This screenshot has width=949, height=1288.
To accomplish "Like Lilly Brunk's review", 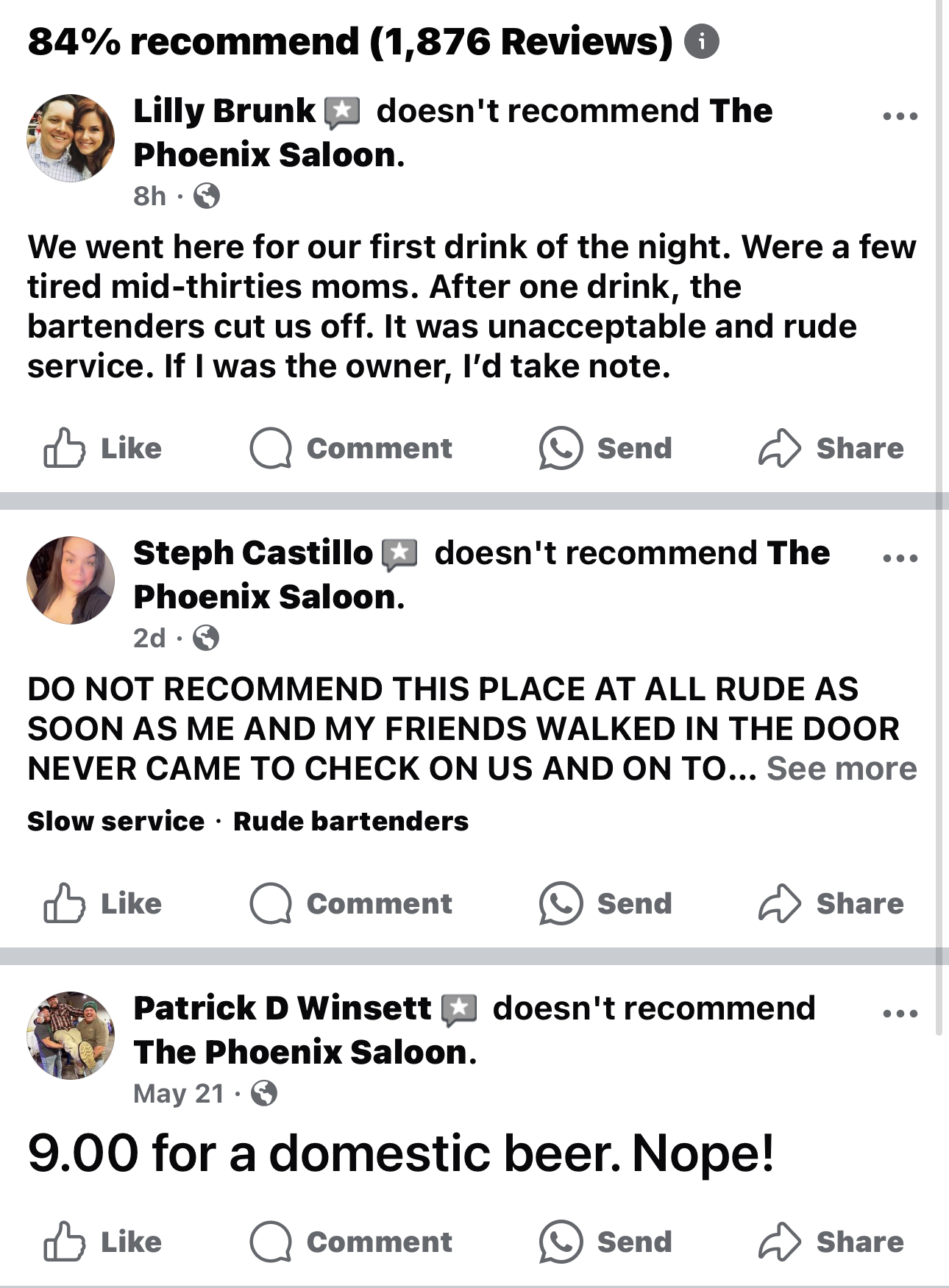I will pos(103,448).
